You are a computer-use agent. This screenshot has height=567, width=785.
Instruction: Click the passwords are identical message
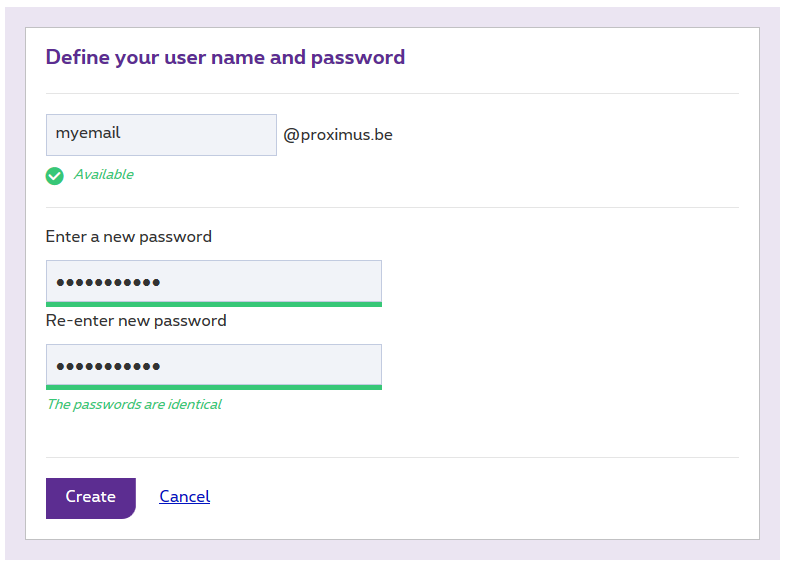pyautogui.click(x=134, y=405)
